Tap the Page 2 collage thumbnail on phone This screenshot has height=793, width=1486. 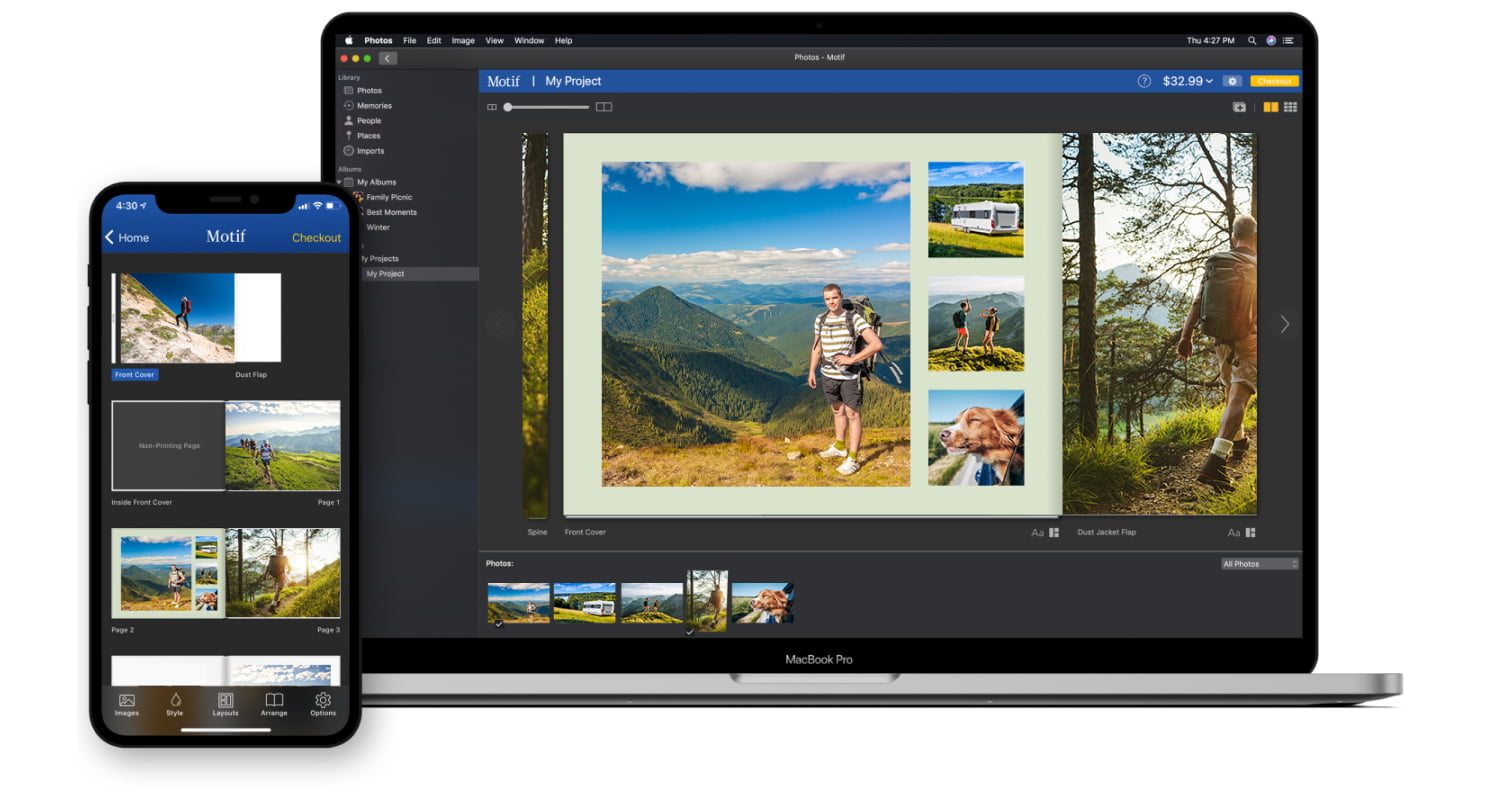click(168, 573)
